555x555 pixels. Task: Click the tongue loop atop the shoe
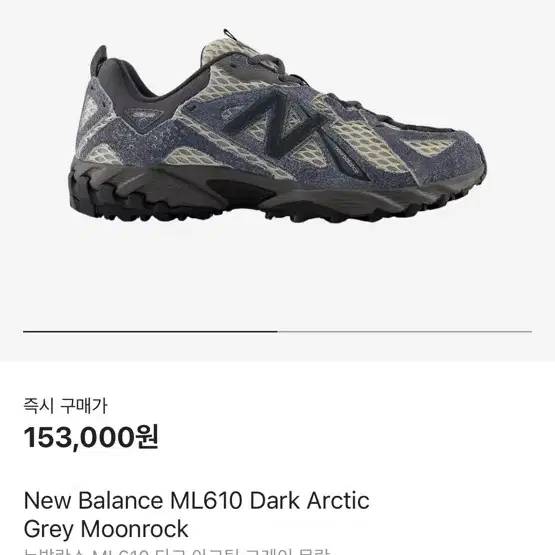coord(229,35)
